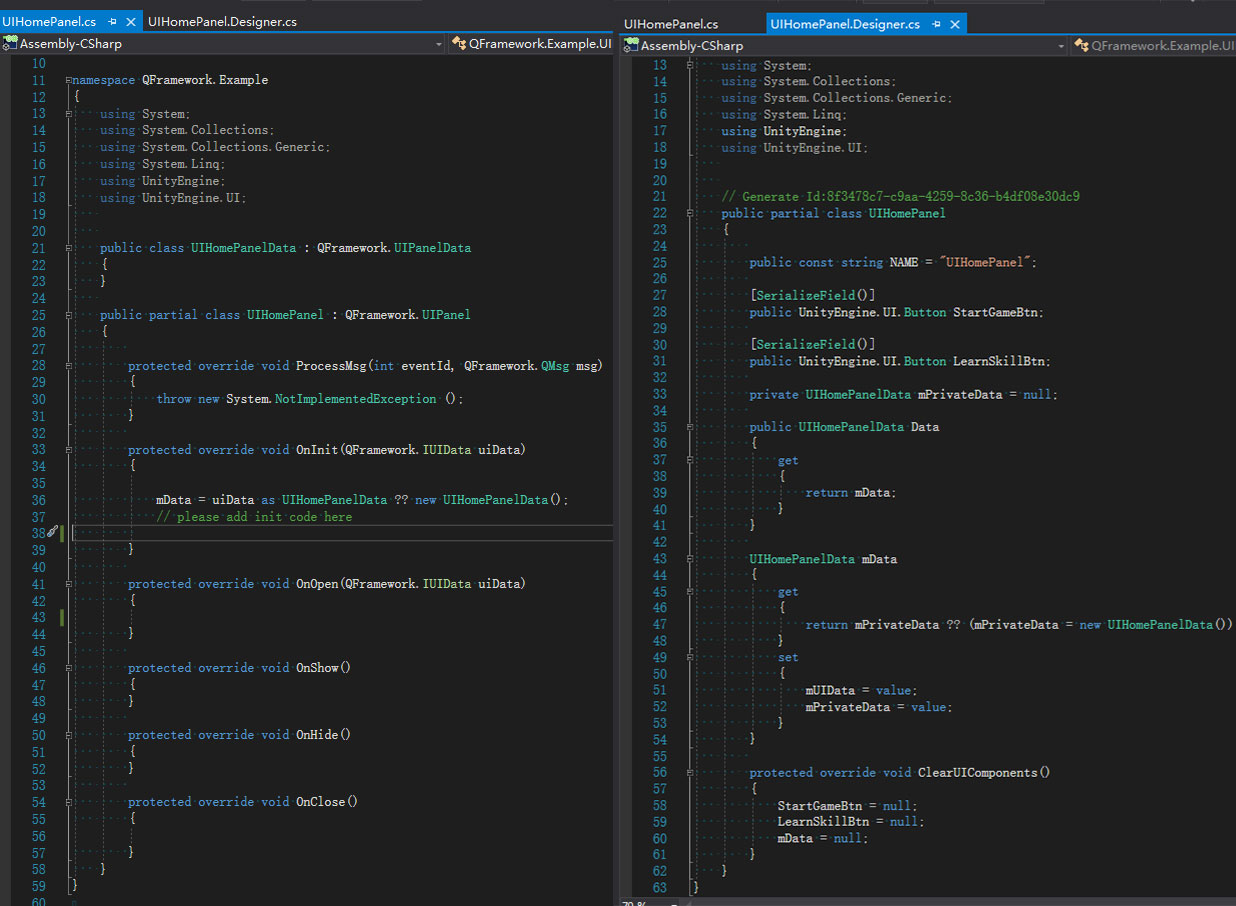Collapse the namespace QFramework.Example block
Screen dimensions: 1236x906
67,80
